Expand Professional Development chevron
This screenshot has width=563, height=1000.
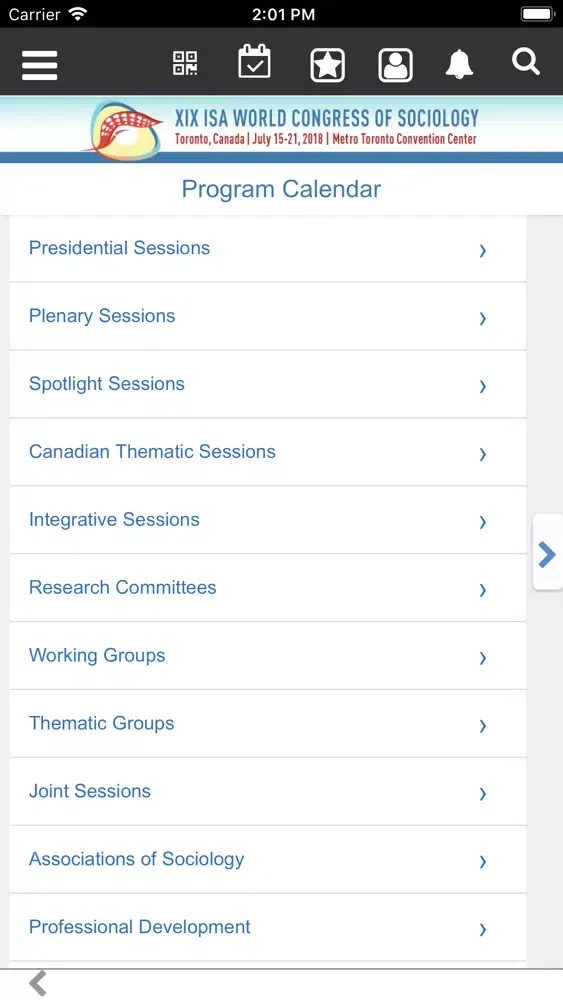click(483, 929)
